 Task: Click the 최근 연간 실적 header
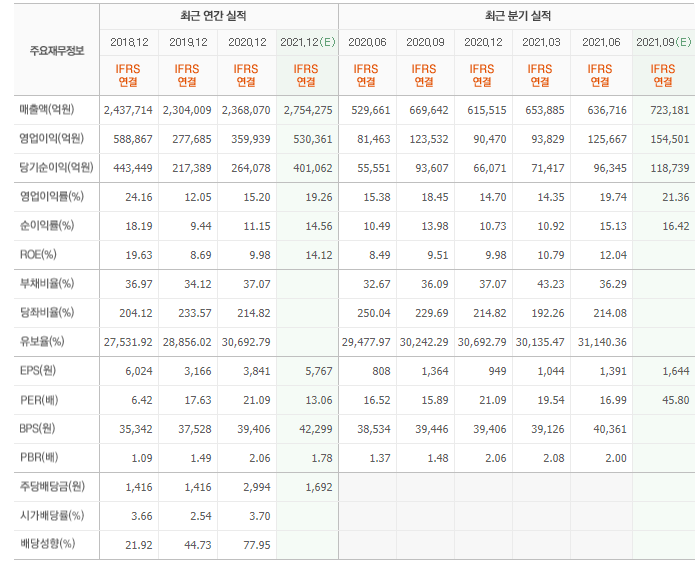tap(213, 16)
